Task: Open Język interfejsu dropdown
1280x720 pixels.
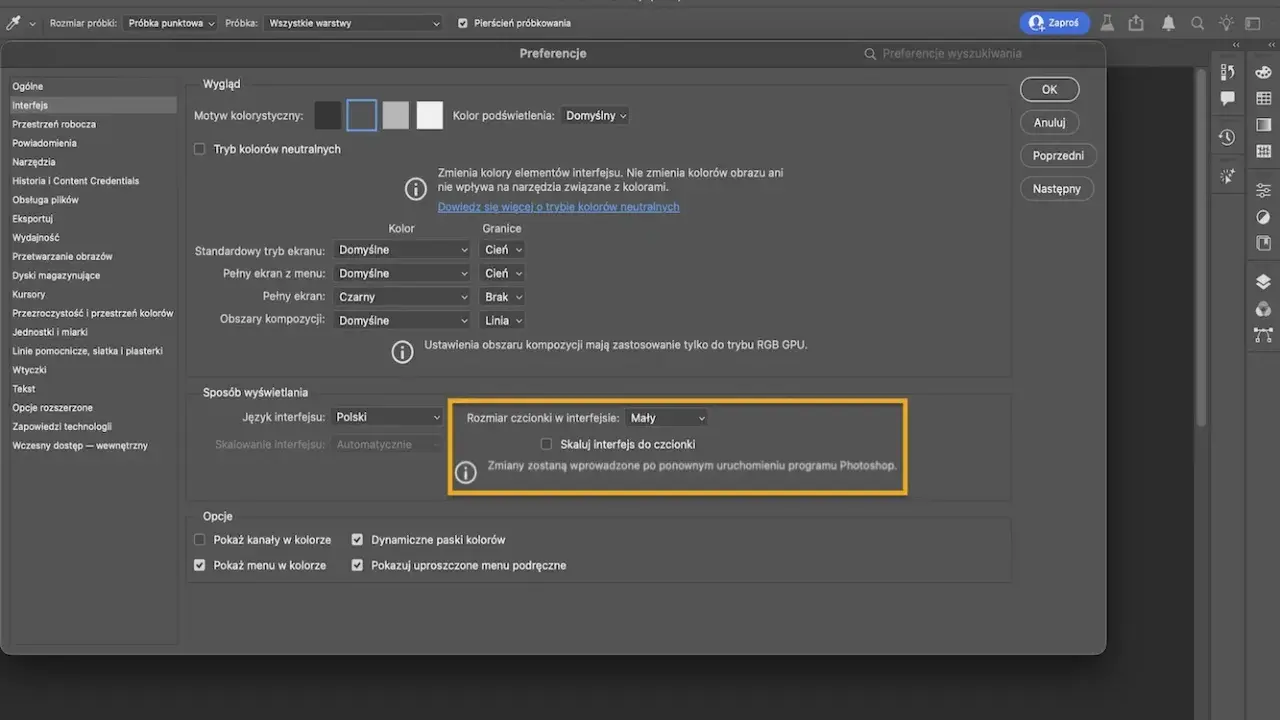Action: coord(387,417)
